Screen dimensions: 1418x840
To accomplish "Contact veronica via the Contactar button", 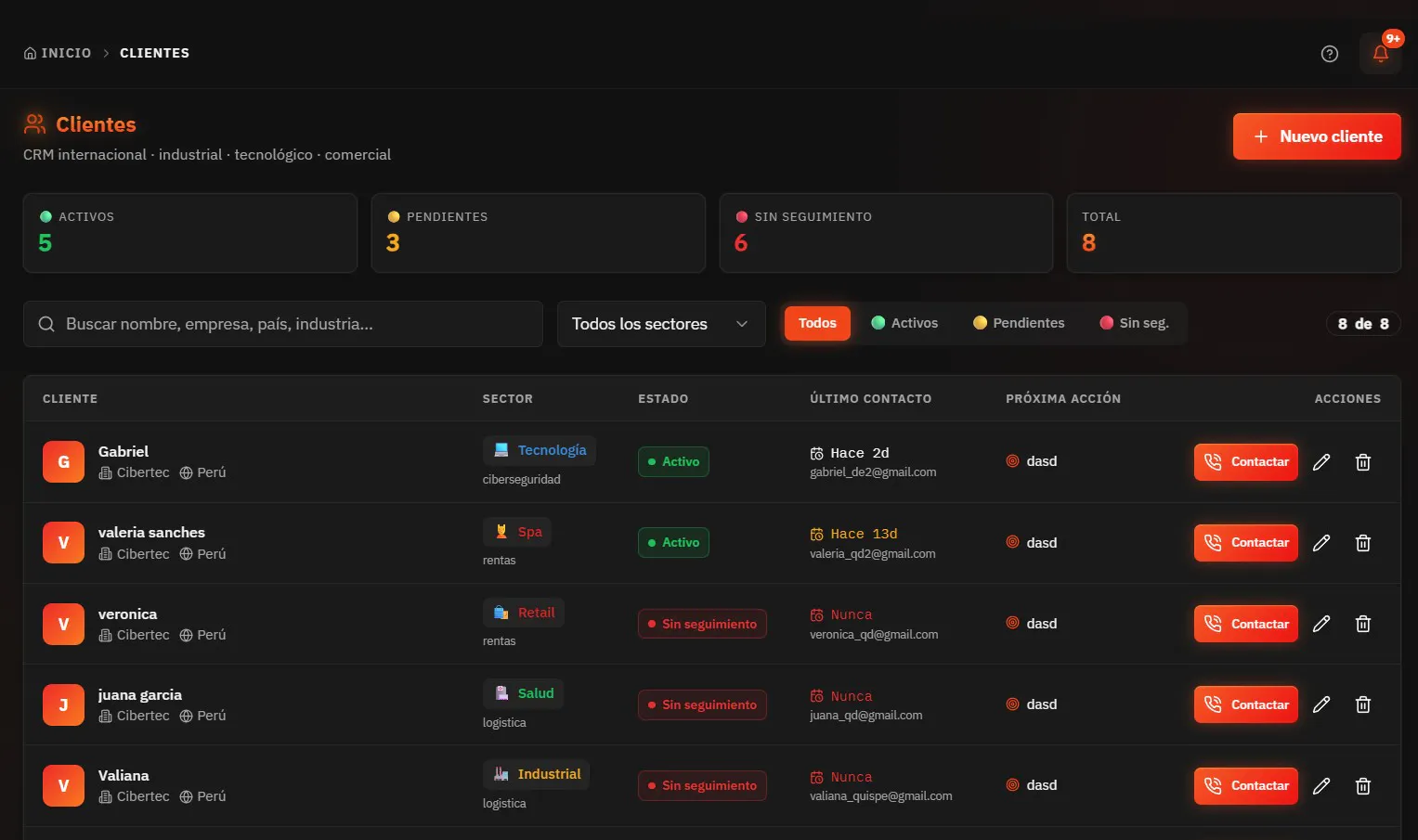I will [x=1246, y=624].
